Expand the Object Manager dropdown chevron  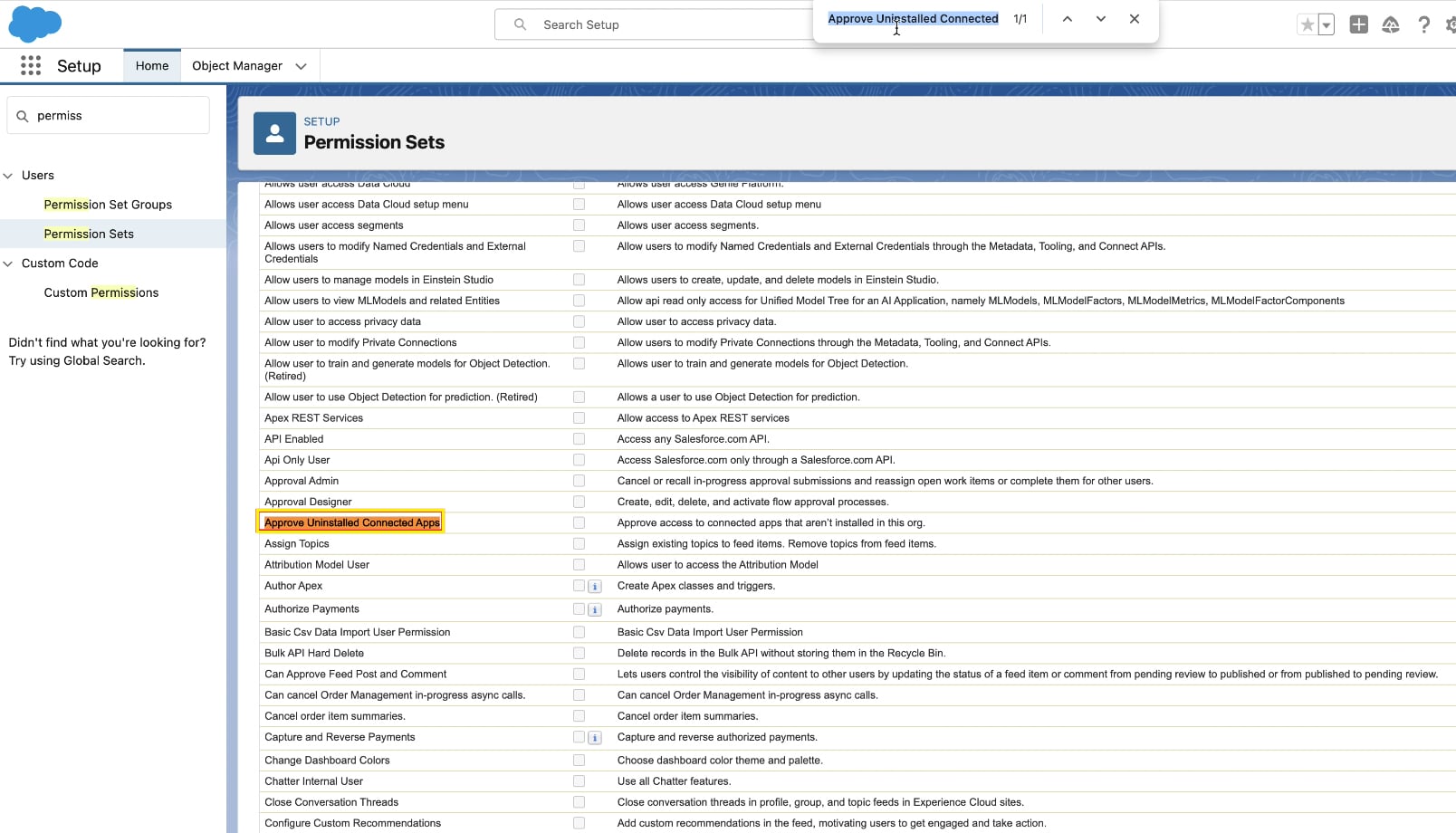point(302,66)
